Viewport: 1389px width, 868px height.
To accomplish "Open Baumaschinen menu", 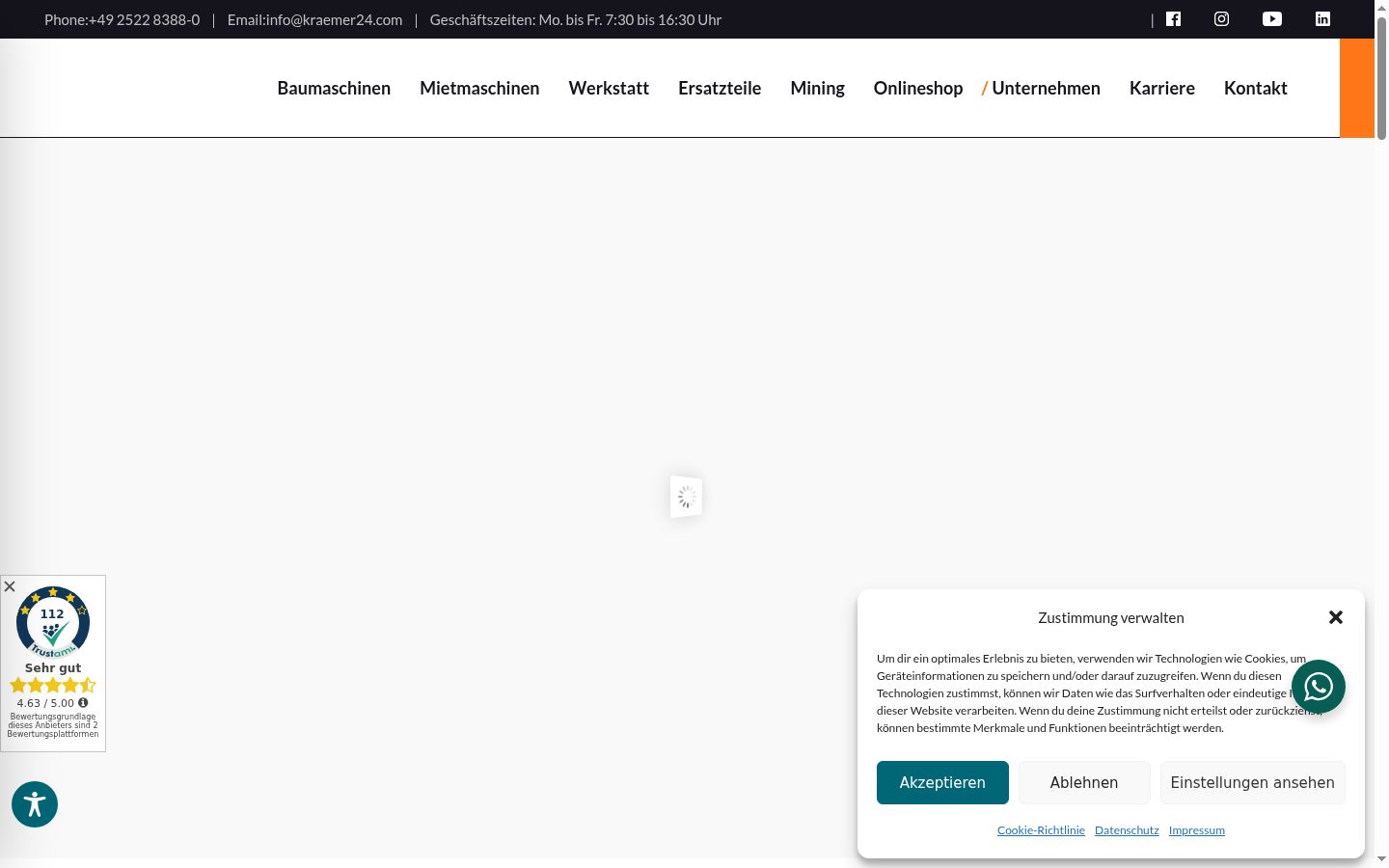I will (x=334, y=88).
